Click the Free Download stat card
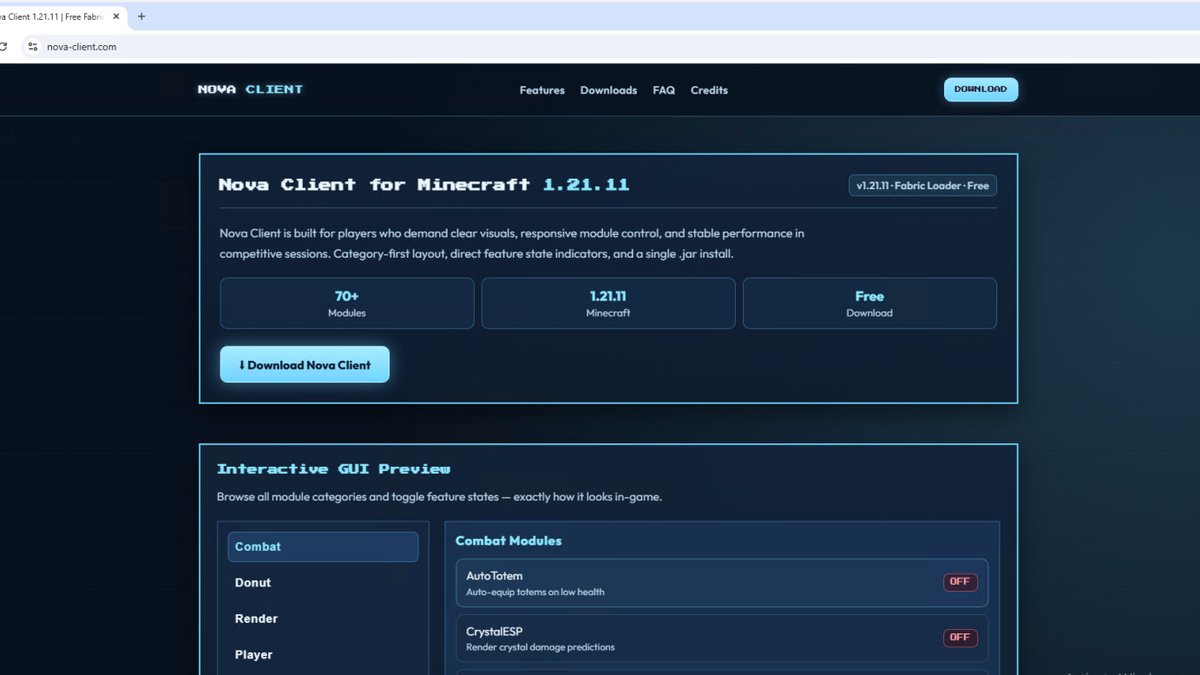Viewport: 1200px width, 675px height. 869,303
